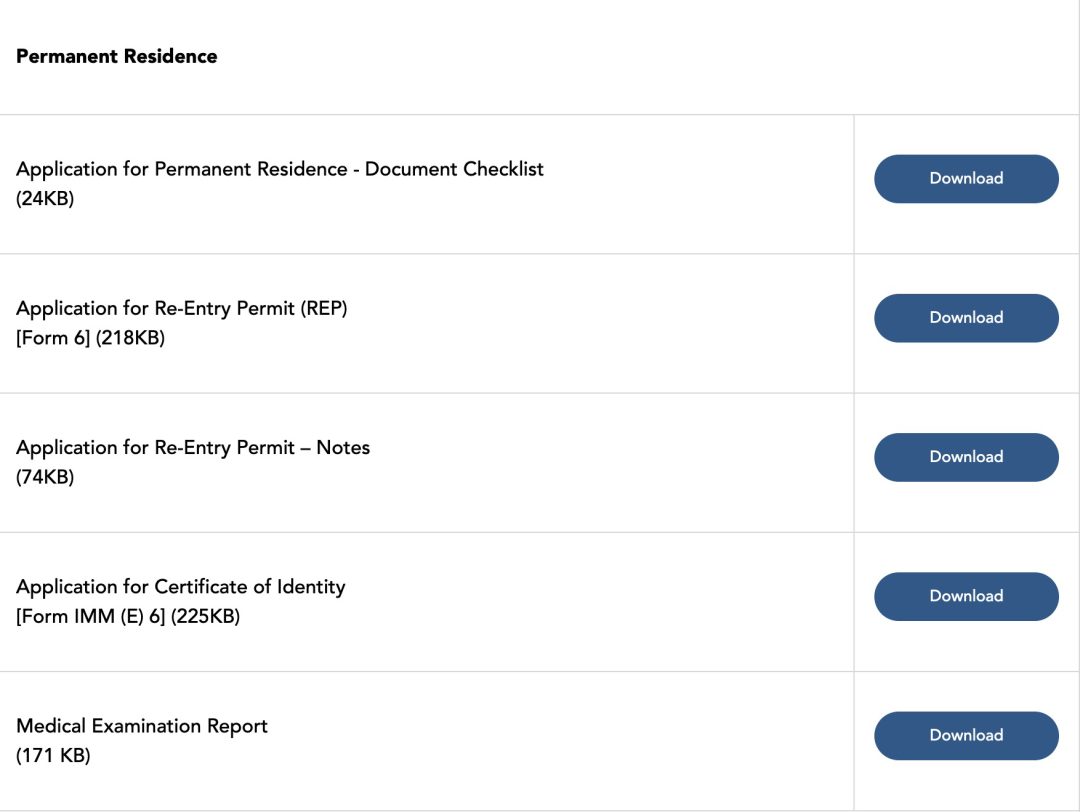Click 'Application for Re-Entry Permit (REP)' title text
The height and width of the screenshot is (812, 1080).
pyautogui.click(x=181, y=308)
